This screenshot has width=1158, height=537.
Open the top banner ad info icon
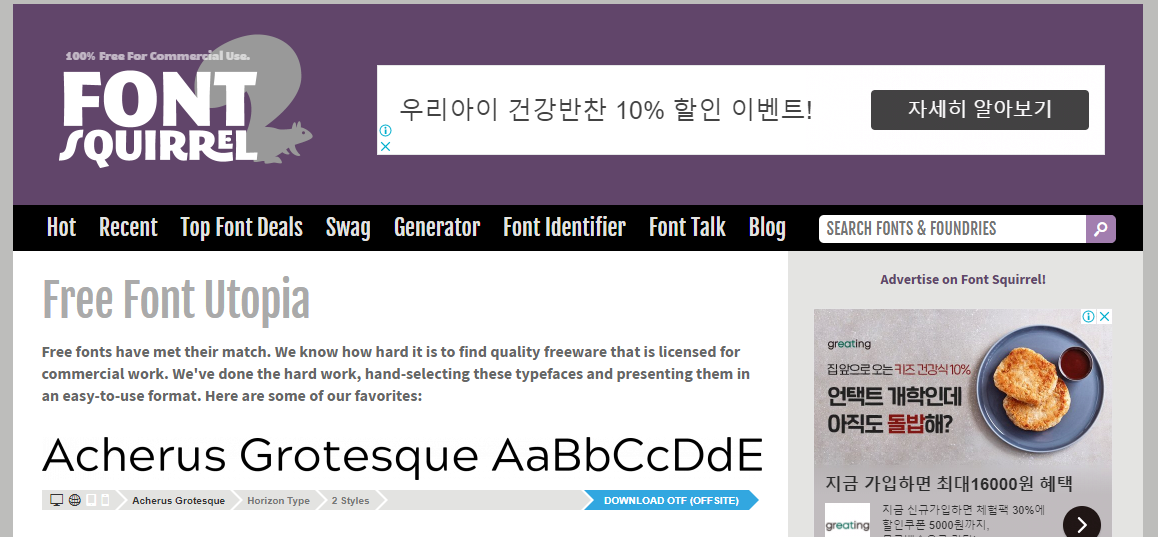click(x=385, y=131)
